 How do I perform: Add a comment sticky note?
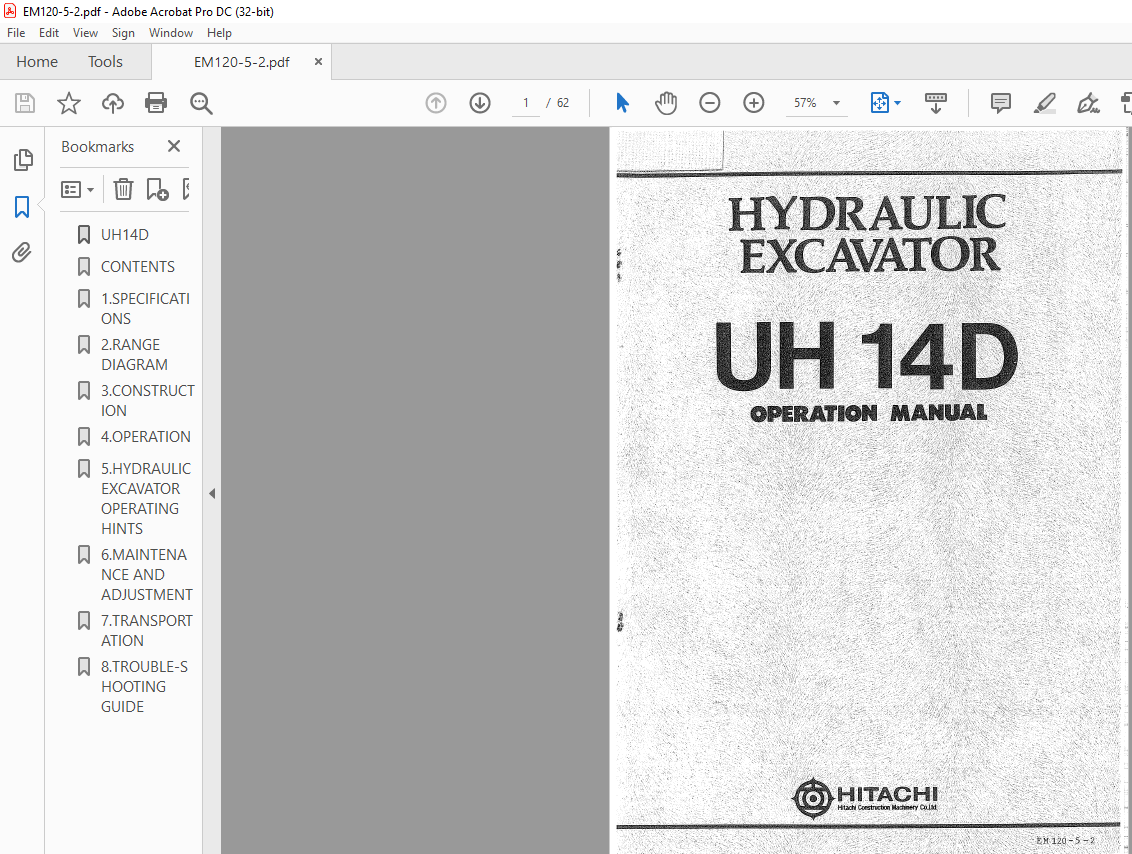[1001, 103]
